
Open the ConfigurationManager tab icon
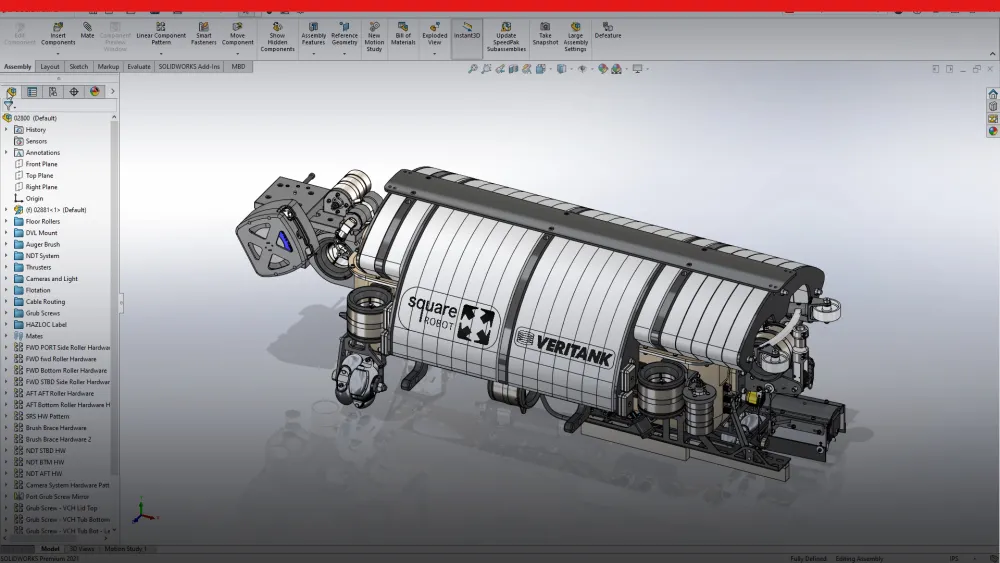pos(53,92)
